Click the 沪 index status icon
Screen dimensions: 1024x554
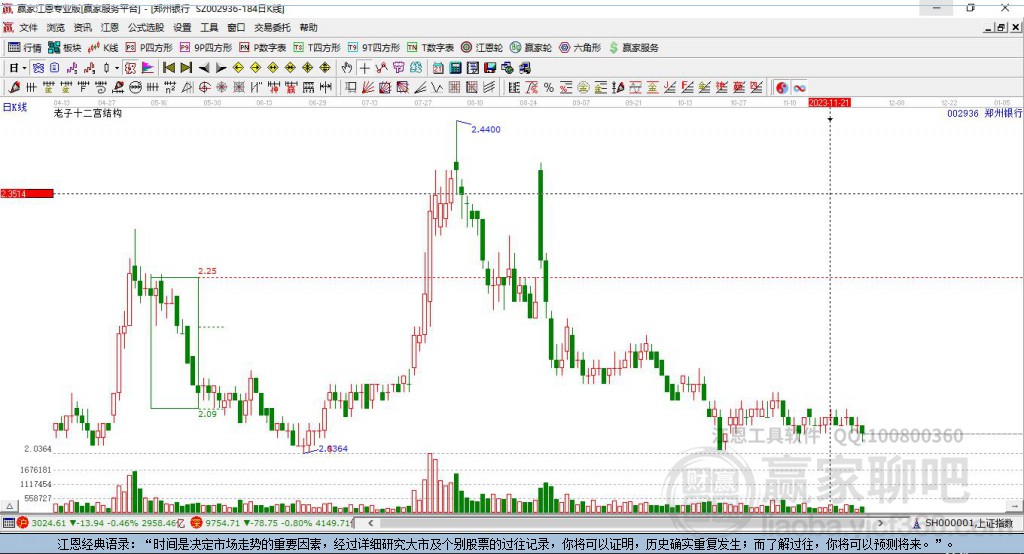point(23,523)
